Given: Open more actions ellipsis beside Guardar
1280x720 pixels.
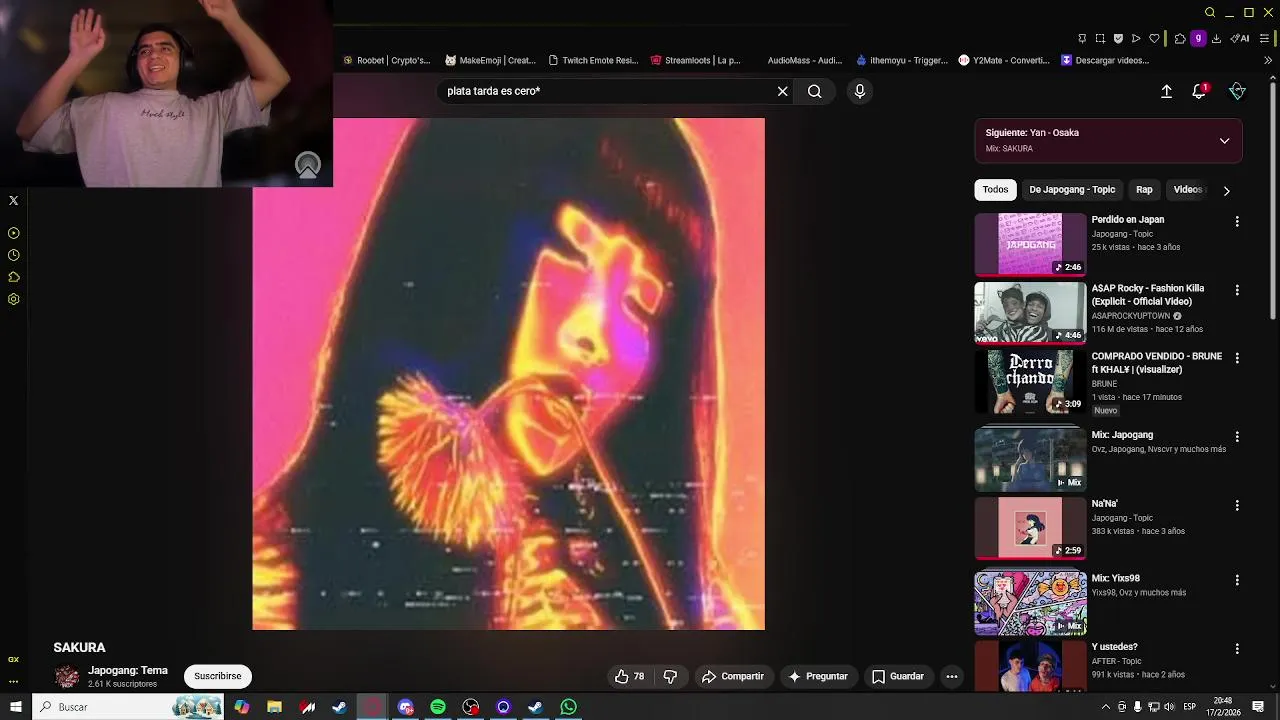Looking at the screenshot, I should point(952,677).
